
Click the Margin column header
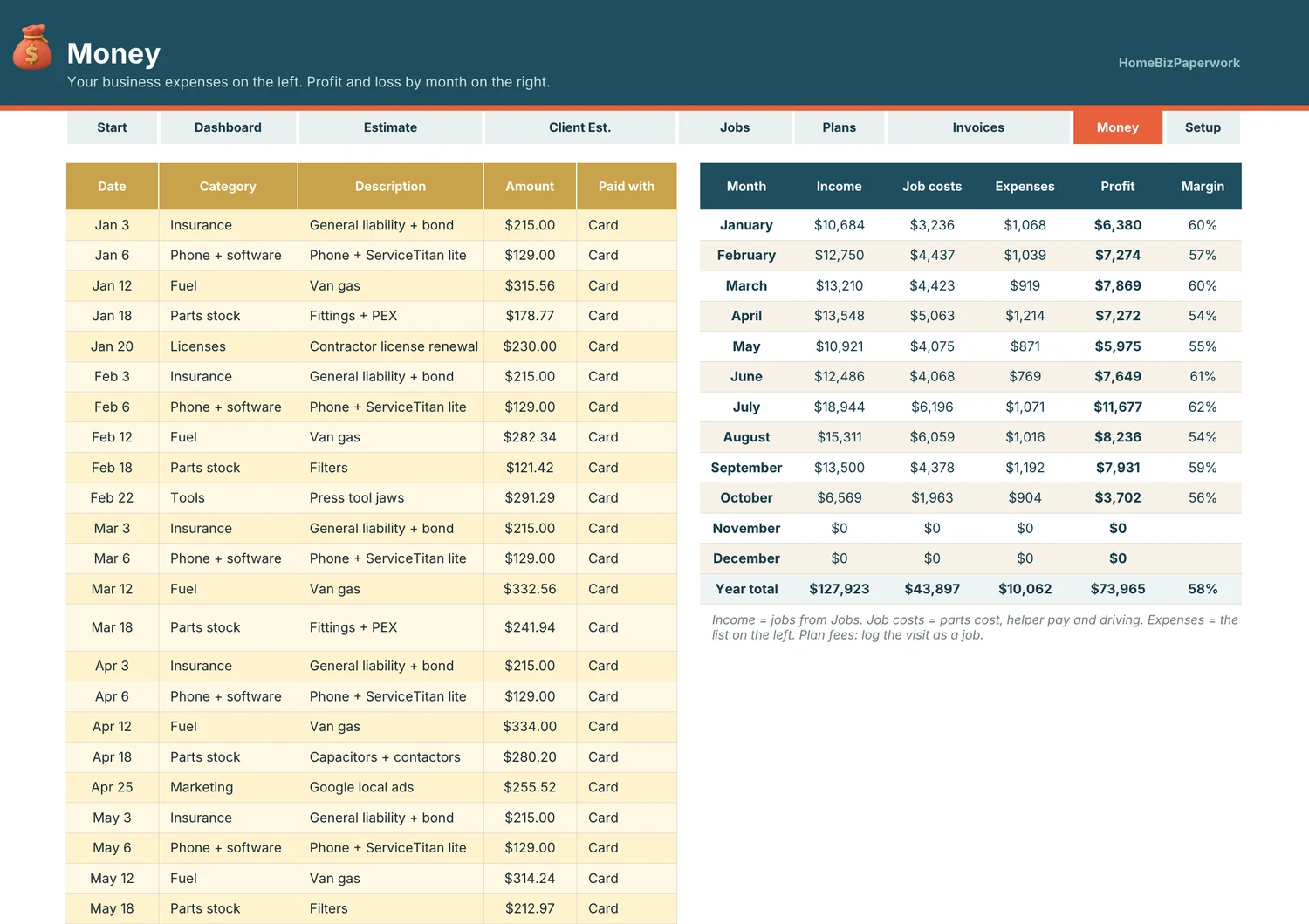tap(1203, 186)
